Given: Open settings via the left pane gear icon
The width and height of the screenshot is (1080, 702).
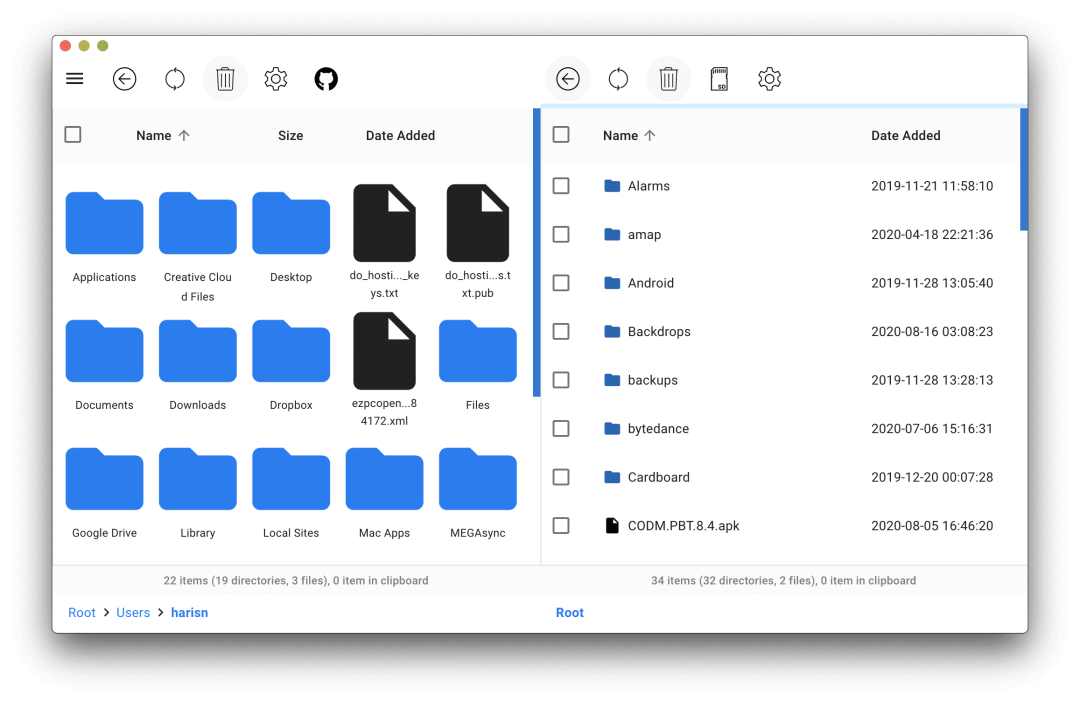Looking at the screenshot, I should coord(276,78).
